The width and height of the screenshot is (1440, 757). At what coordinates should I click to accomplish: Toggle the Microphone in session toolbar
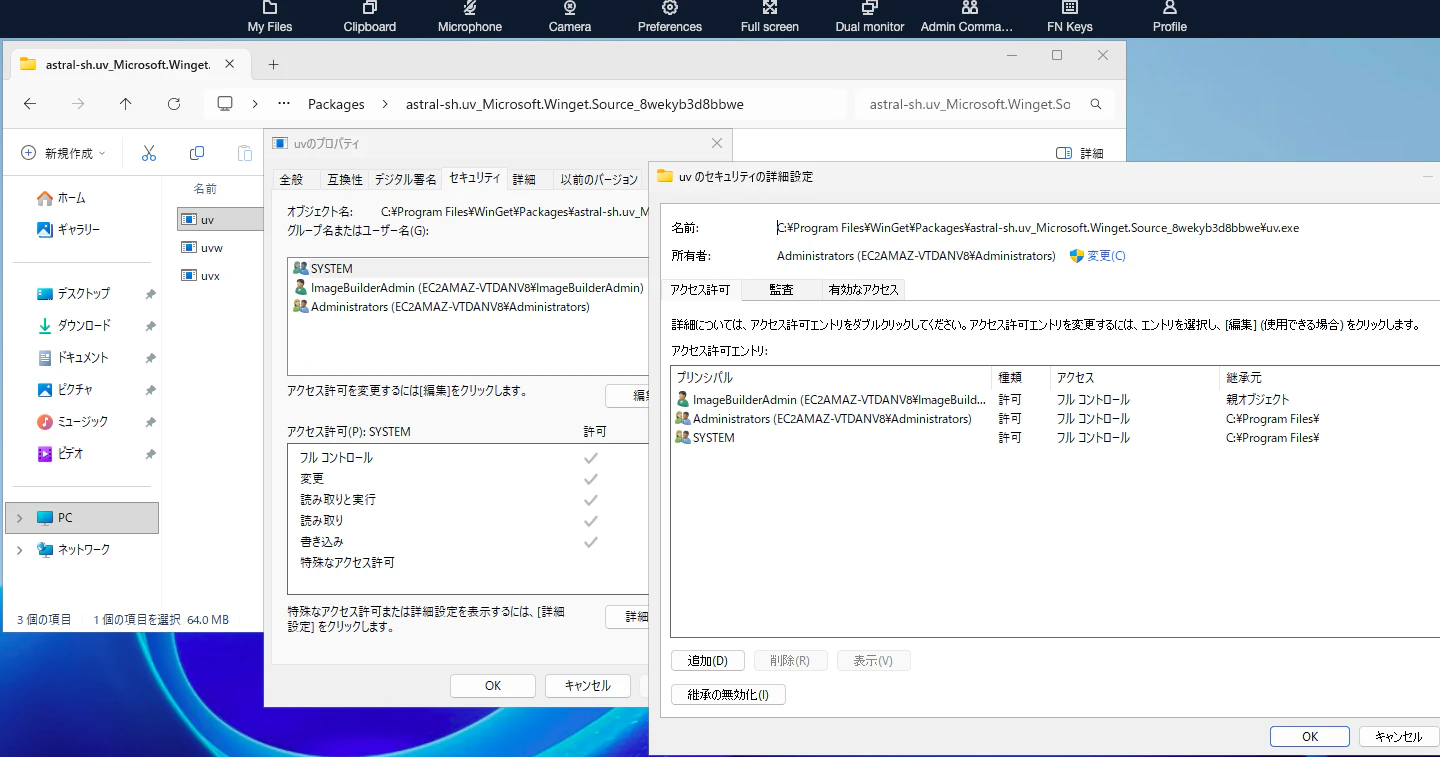(470, 17)
